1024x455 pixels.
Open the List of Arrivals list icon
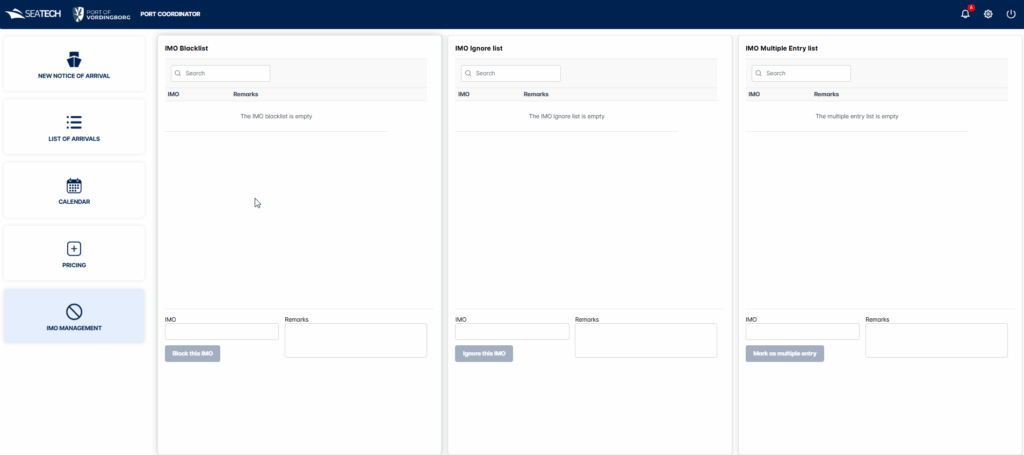click(x=74, y=122)
